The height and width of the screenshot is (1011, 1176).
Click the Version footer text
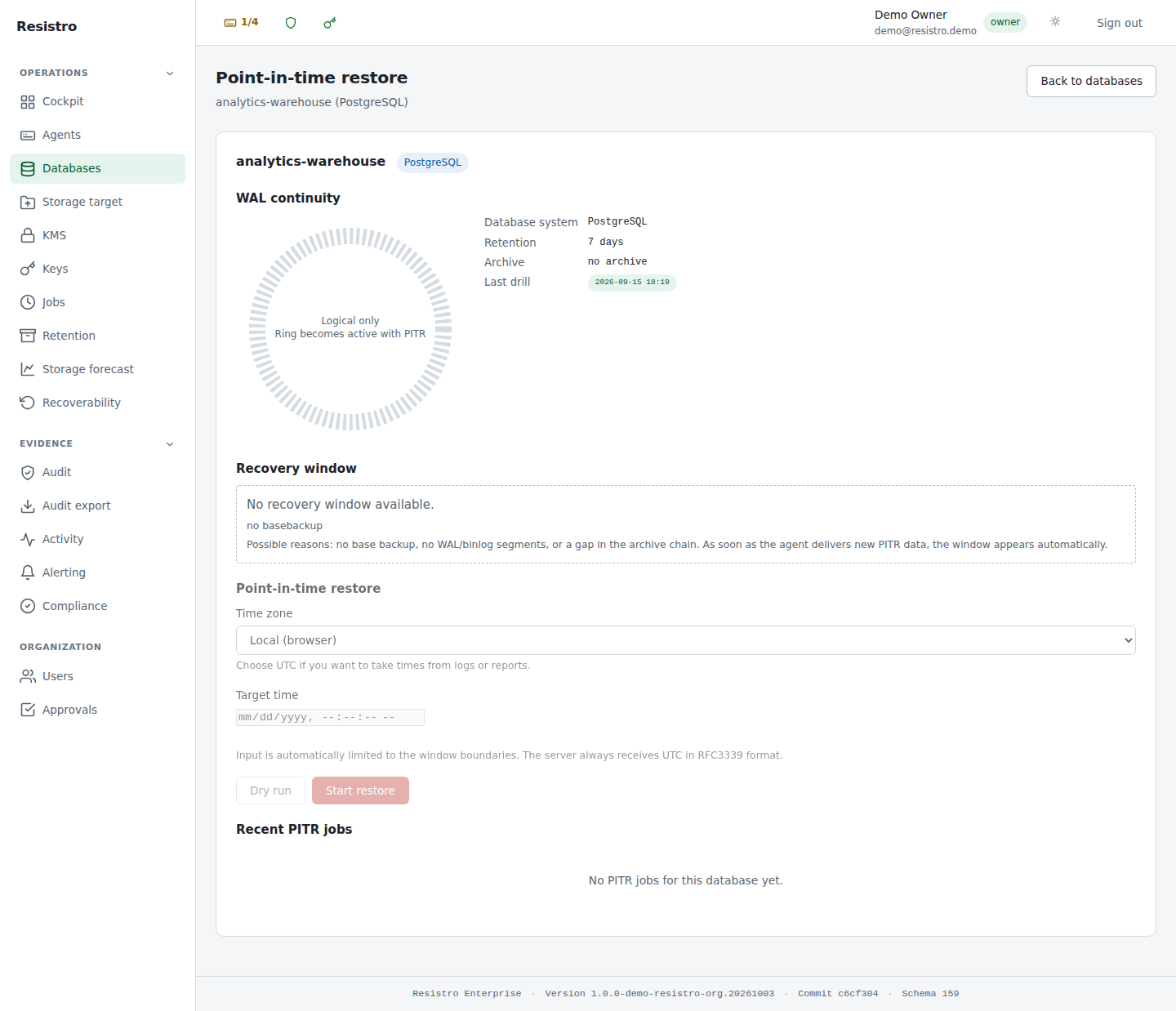660,994
